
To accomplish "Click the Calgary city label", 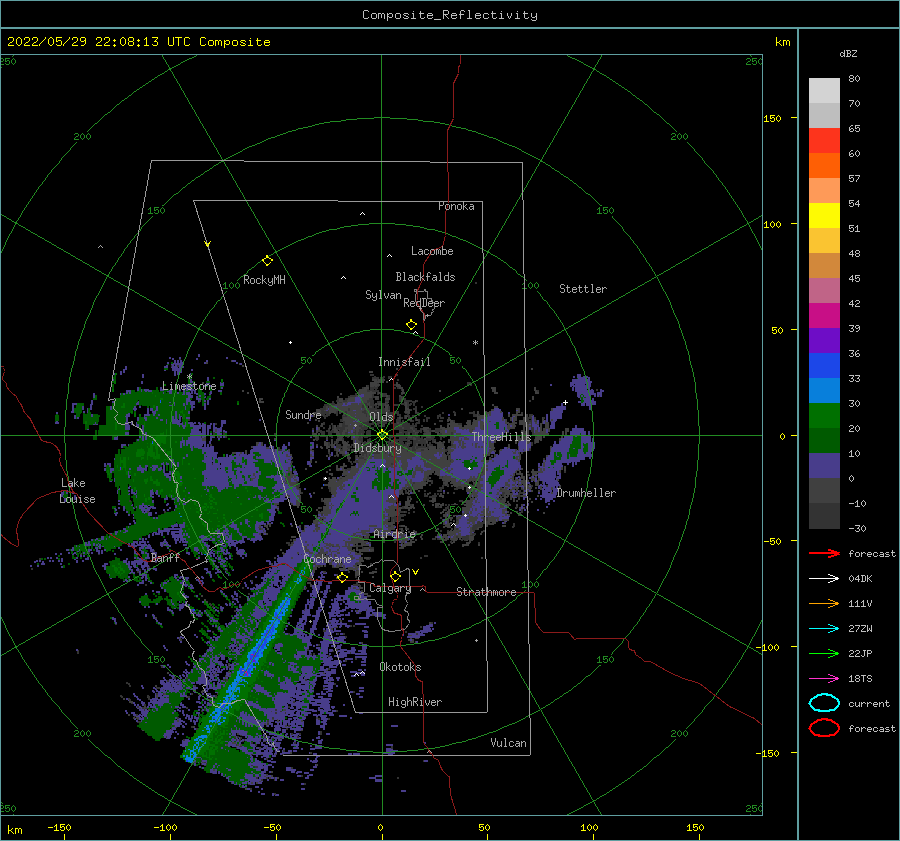I will 390,588.
